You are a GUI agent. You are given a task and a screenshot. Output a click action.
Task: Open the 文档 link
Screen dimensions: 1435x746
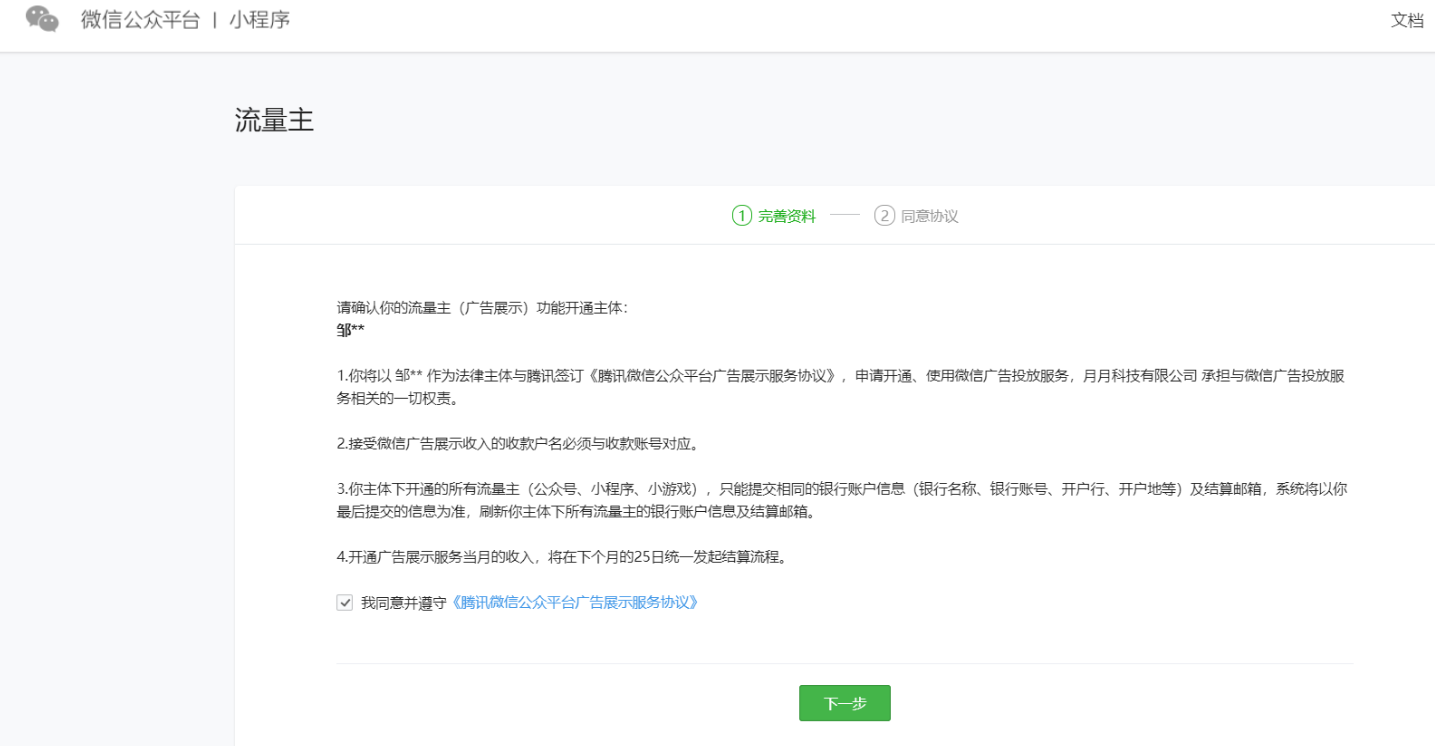[x=1407, y=20]
